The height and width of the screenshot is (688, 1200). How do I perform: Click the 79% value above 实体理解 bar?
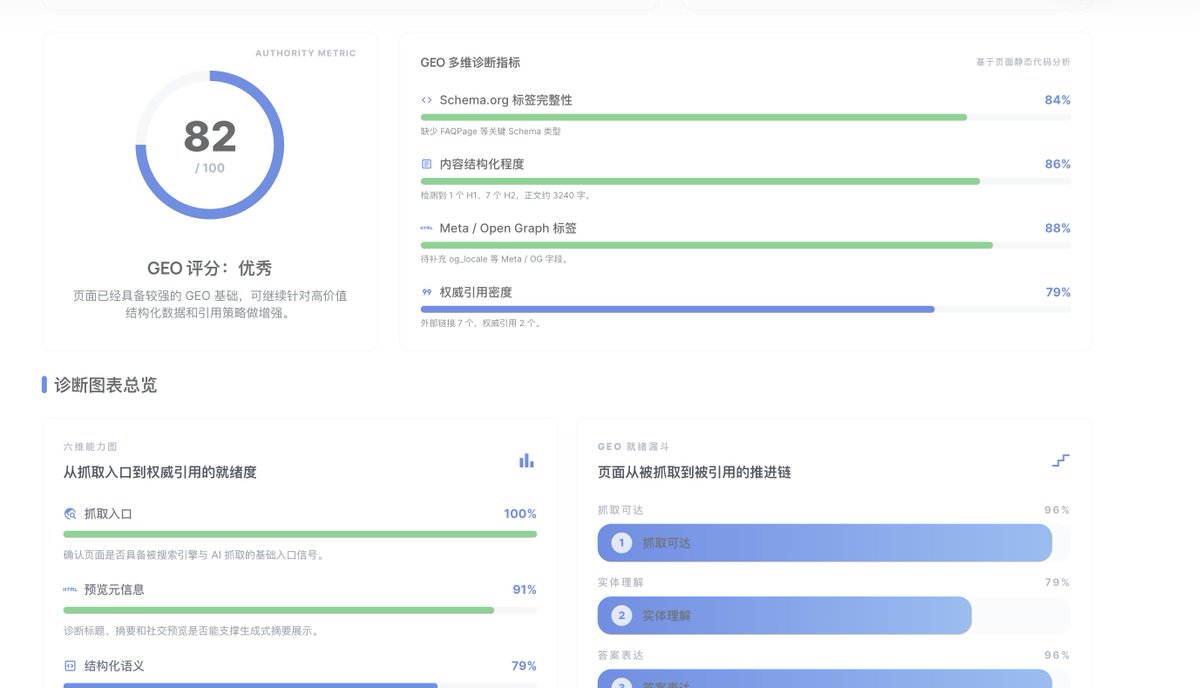[1057, 582]
